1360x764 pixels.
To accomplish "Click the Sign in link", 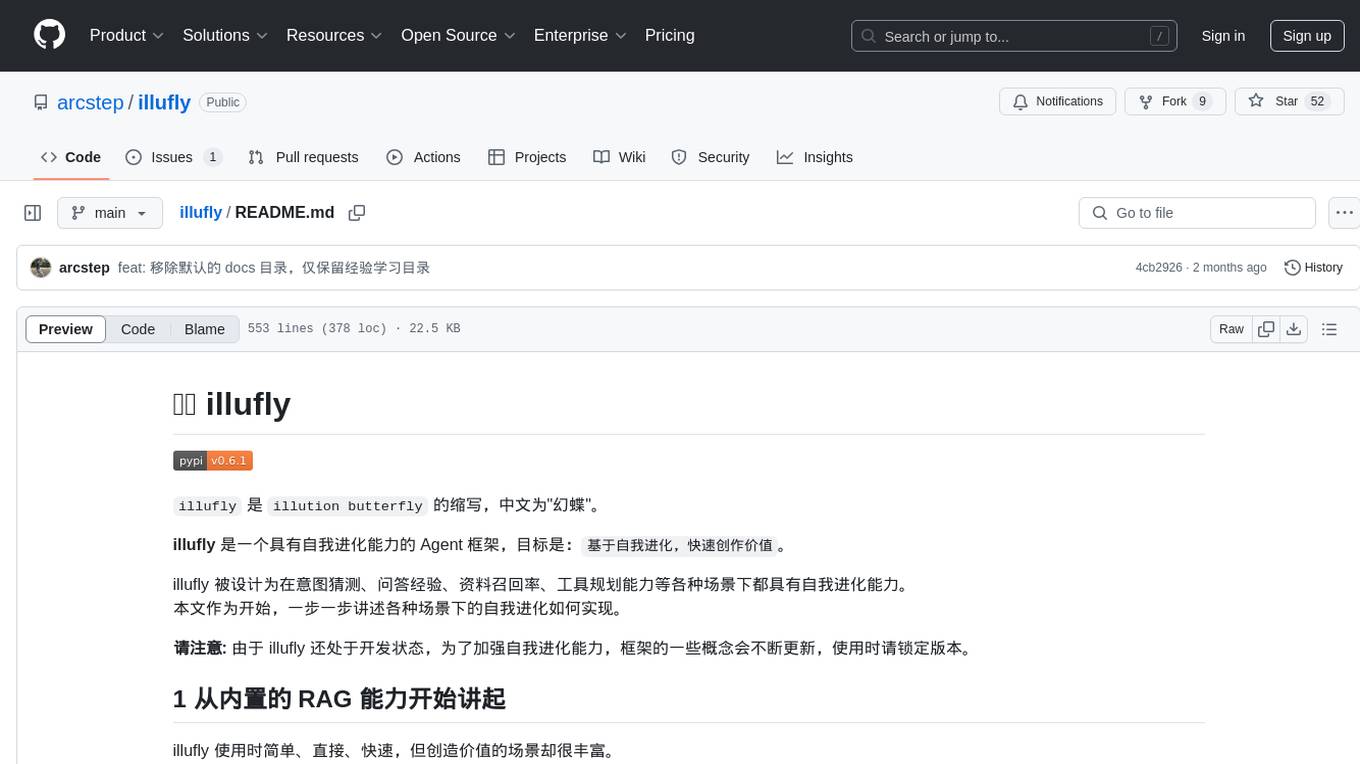I will 1223,36.
